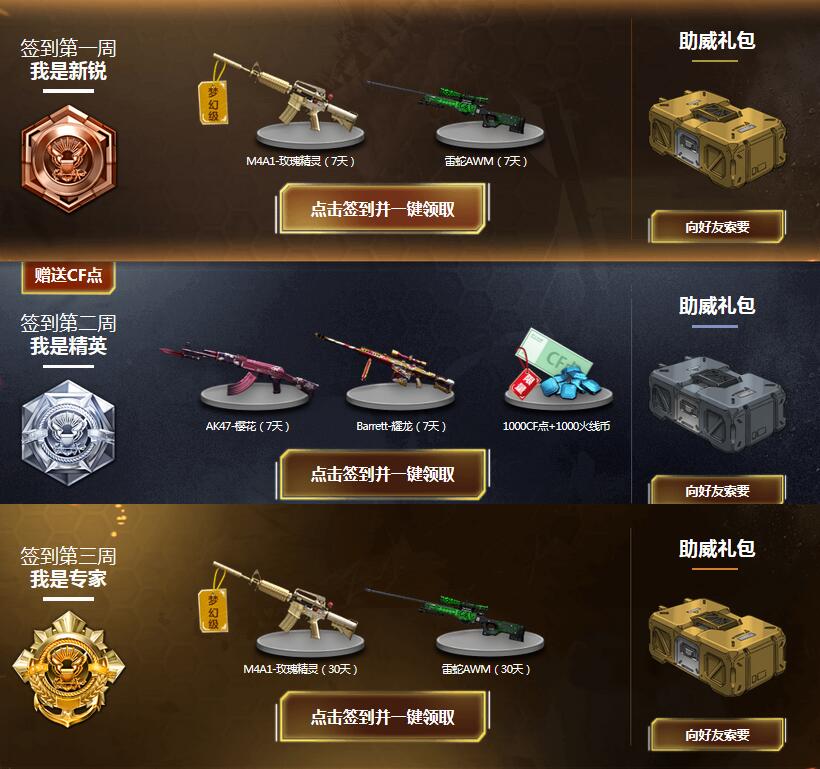Click the 赠送CF点 red label tag
Screen dimensions: 820x769
69,275
